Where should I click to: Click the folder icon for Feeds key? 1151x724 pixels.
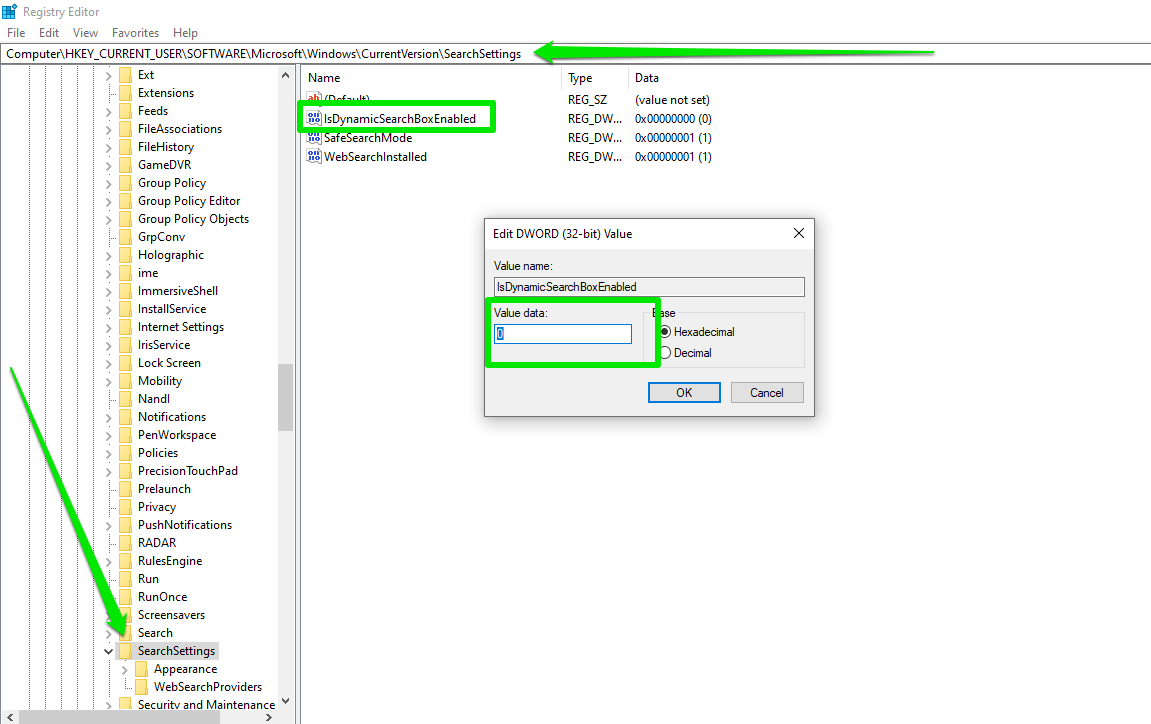pos(126,111)
